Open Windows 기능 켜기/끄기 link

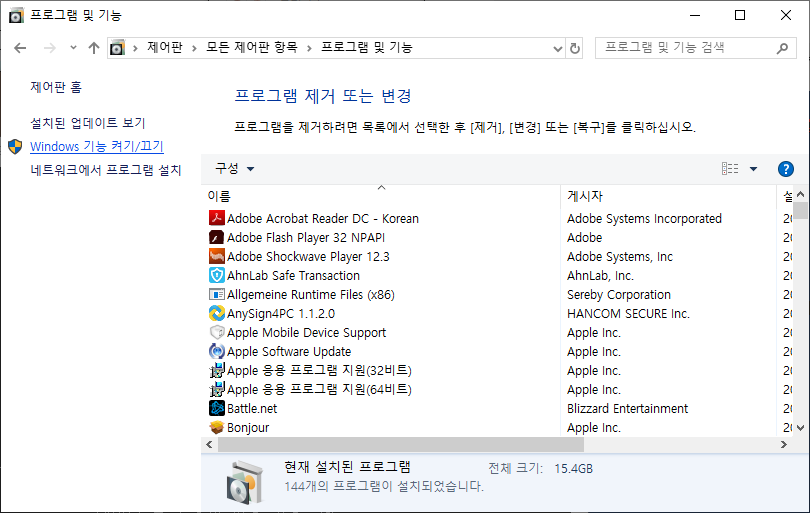(x=97, y=146)
